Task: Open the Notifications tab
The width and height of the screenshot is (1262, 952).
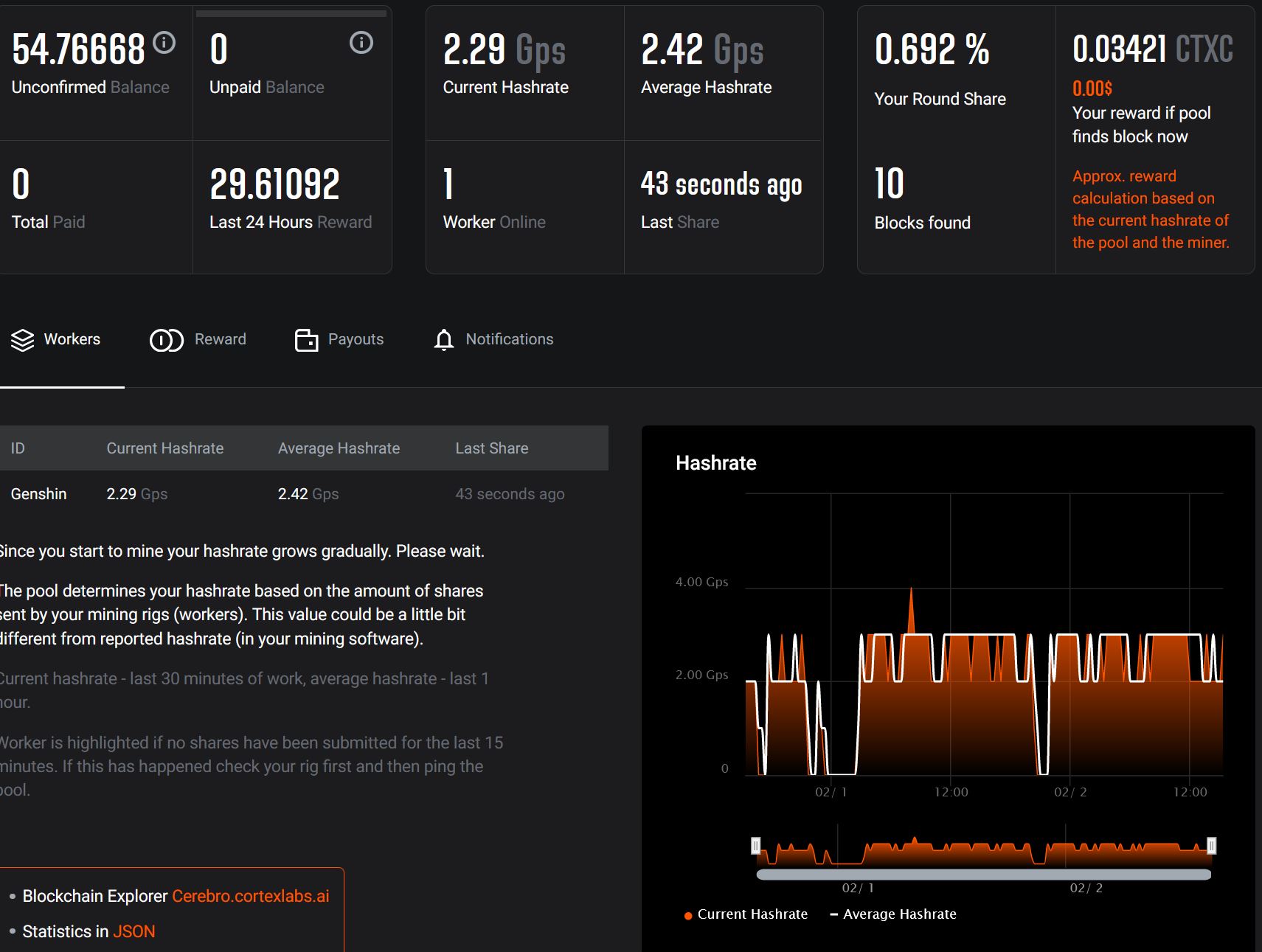Action: pyautogui.click(x=509, y=339)
